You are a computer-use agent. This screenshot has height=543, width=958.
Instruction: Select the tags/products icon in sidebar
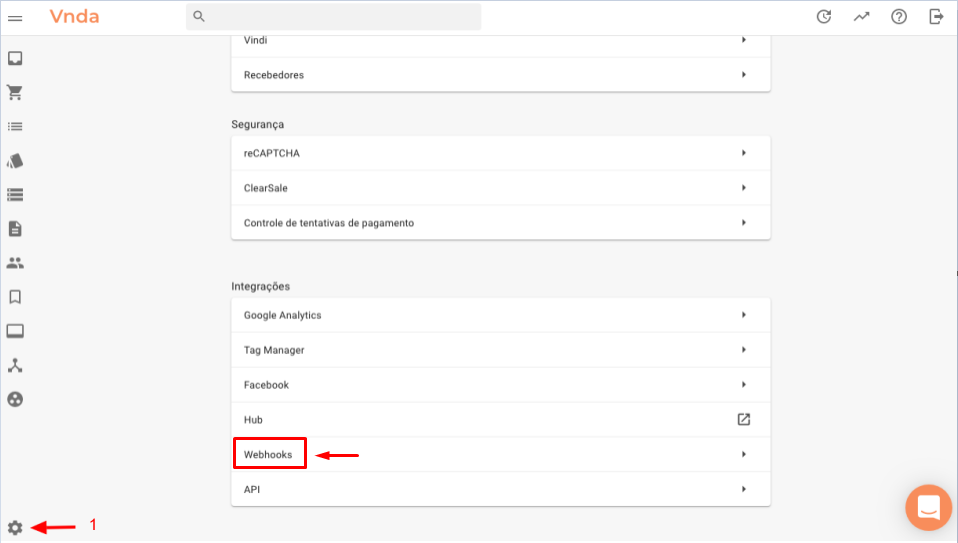[15, 161]
